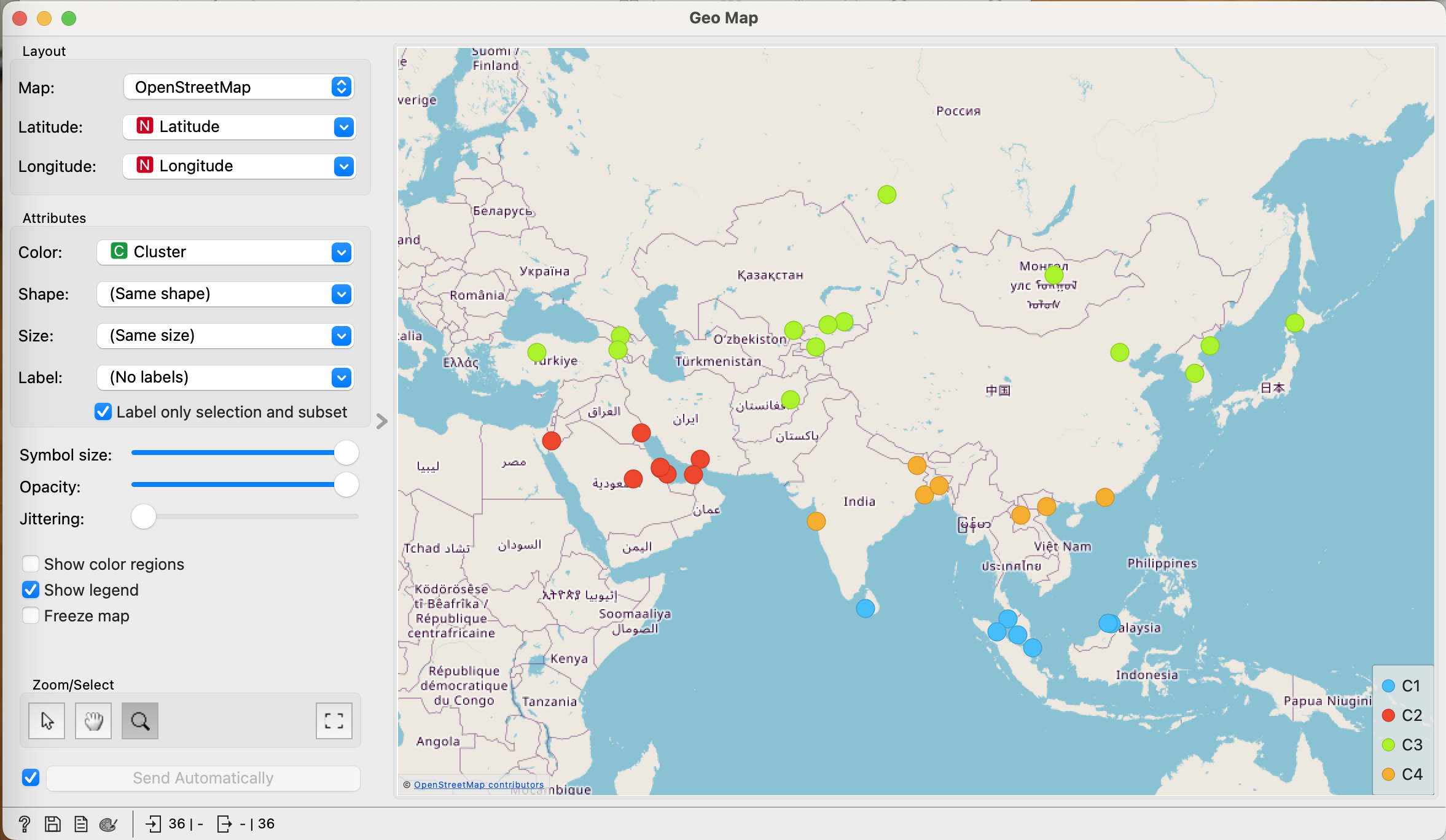Enable Show color regions checkbox
This screenshot has width=1446, height=840.
pyautogui.click(x=31, y=564)
